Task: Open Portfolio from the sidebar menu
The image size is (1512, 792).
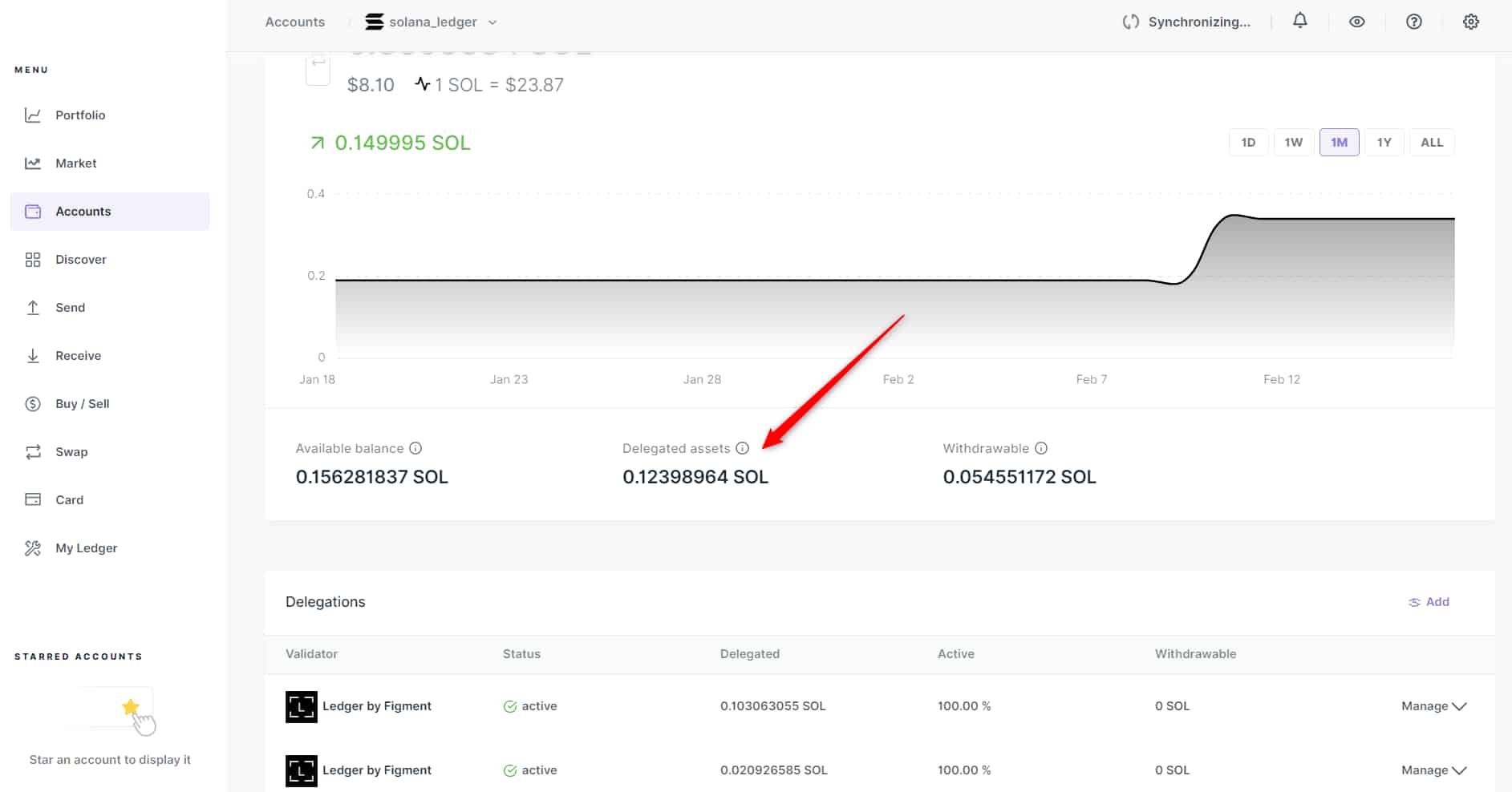Action: tap(79, 115)
